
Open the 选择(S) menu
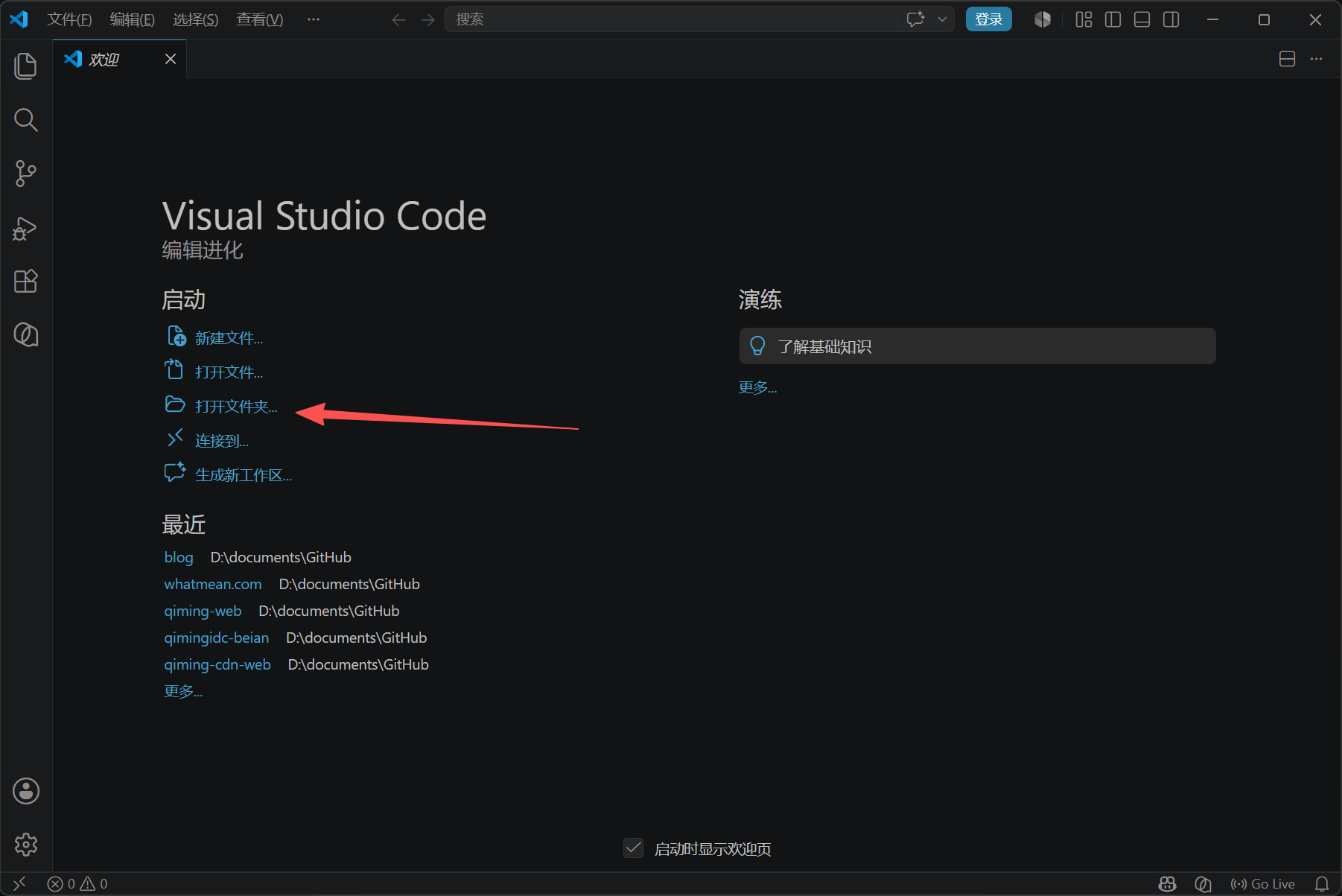(196, 19)
